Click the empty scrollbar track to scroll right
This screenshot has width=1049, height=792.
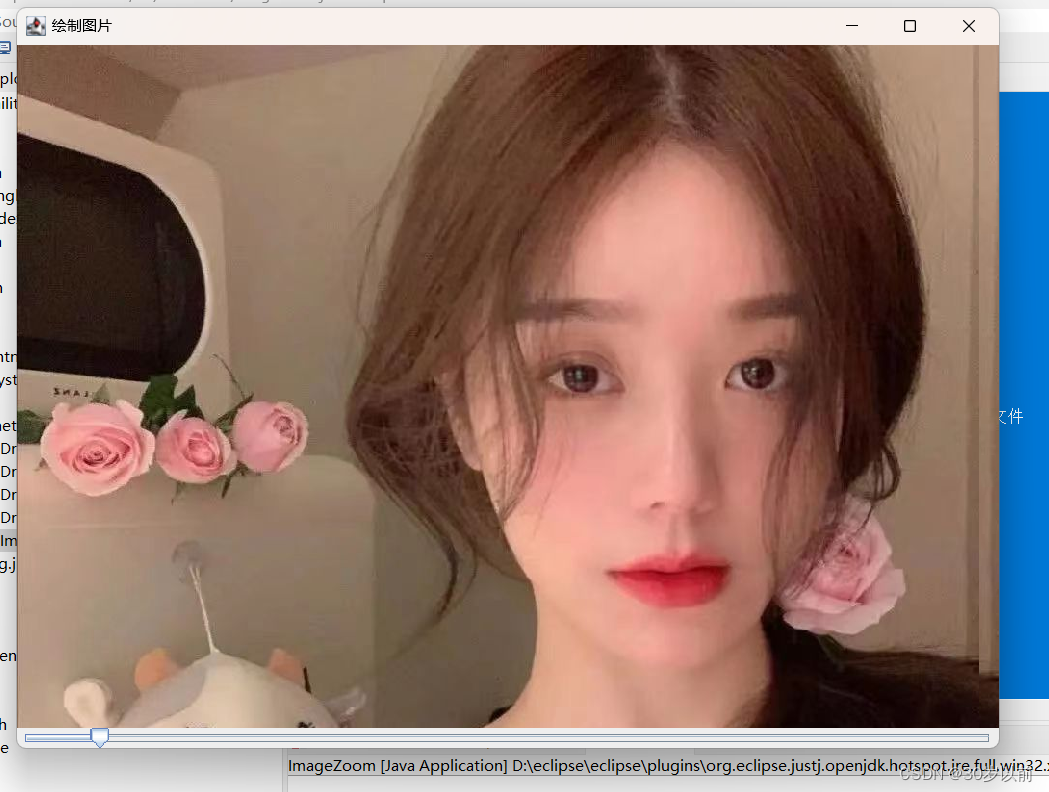(x=550, y=738)
